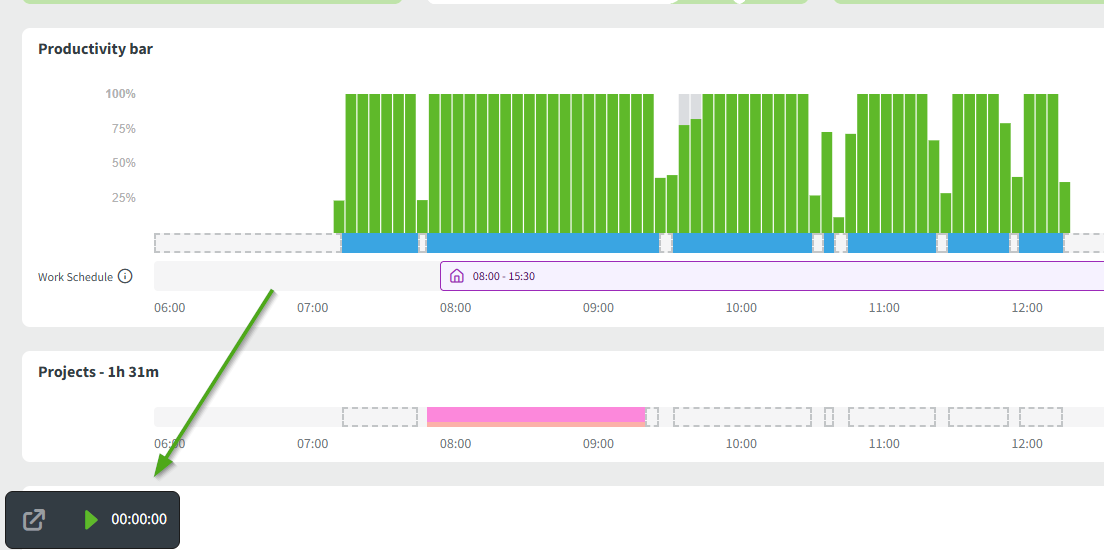Select the first blue activity segment after 07:00
The width and height of the screenshot is (1104, 550).
click(x=379, y=243)
